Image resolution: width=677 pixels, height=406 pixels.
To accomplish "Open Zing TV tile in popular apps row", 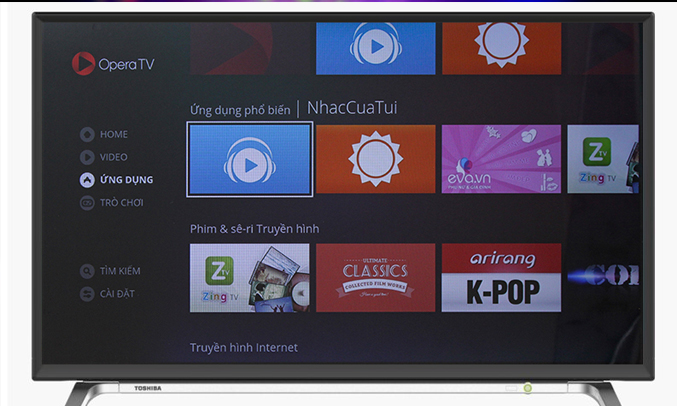I will [x=603, y=160].
